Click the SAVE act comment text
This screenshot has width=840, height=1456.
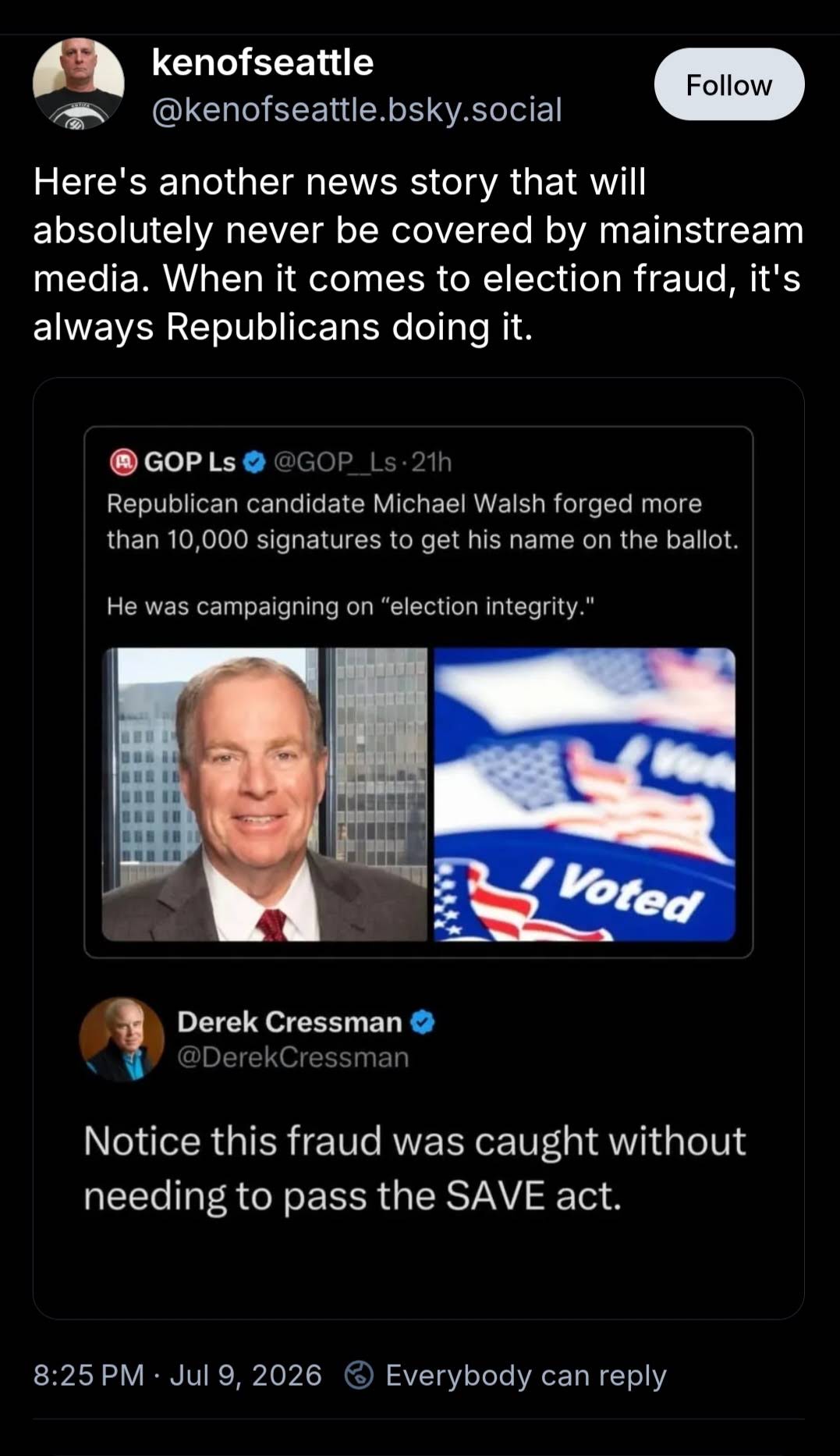coord(415,1168)
